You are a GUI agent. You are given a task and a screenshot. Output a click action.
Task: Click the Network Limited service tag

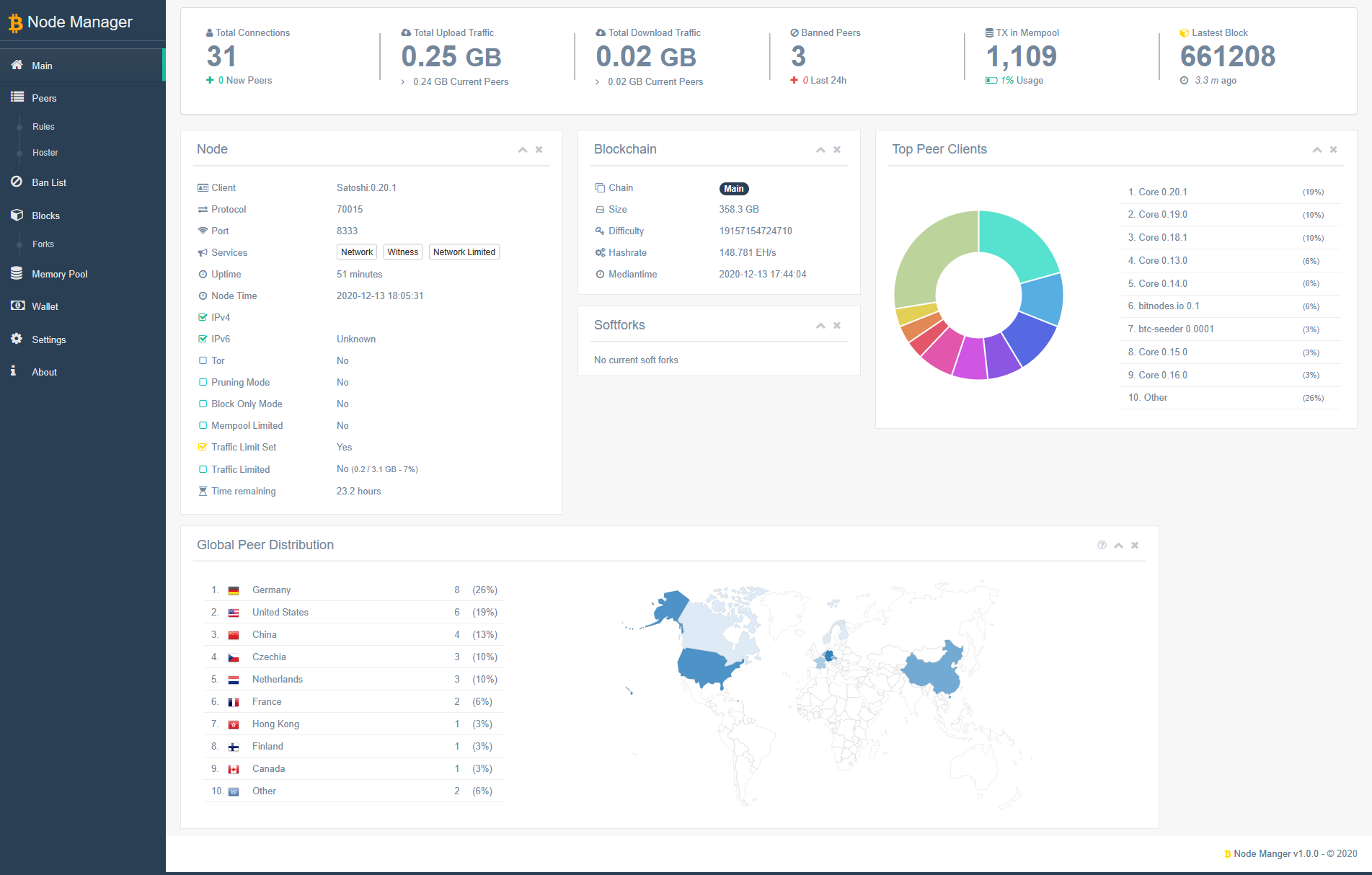coord(464,252)
